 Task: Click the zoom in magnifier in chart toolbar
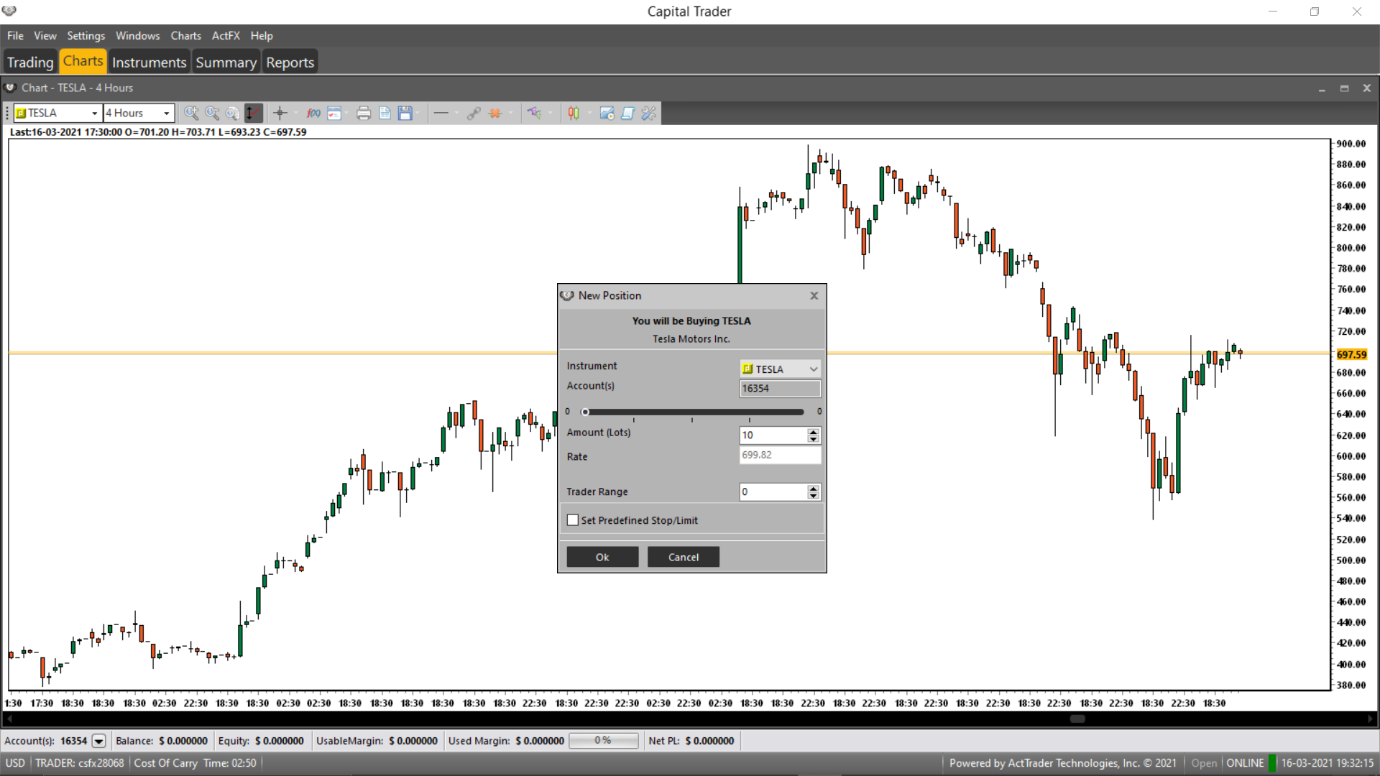[x=191, y=113]
